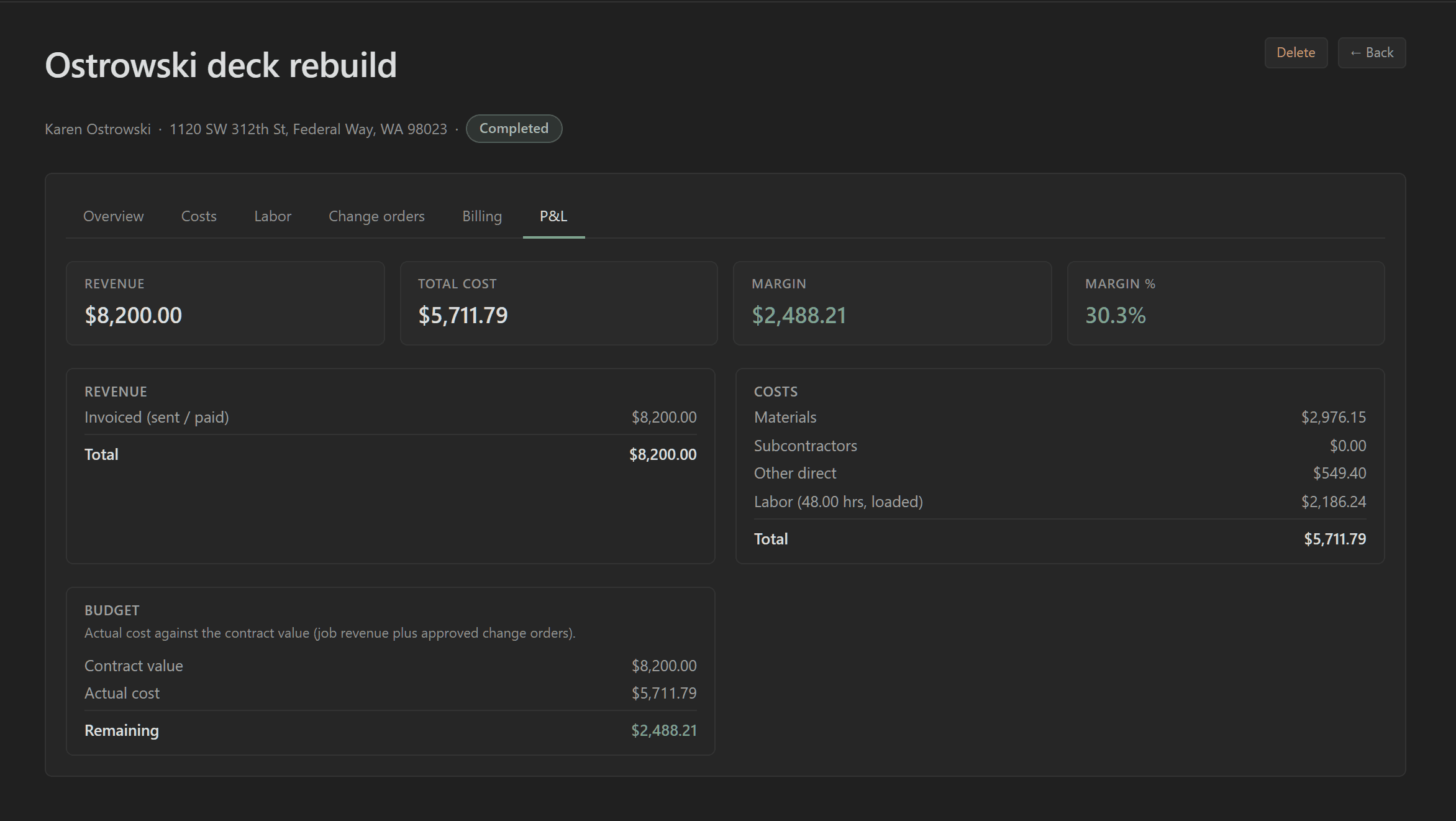Viewport: 1456px width, 821px height.
Task: Click the MARGIN % card label
Action: point(1120,284)
